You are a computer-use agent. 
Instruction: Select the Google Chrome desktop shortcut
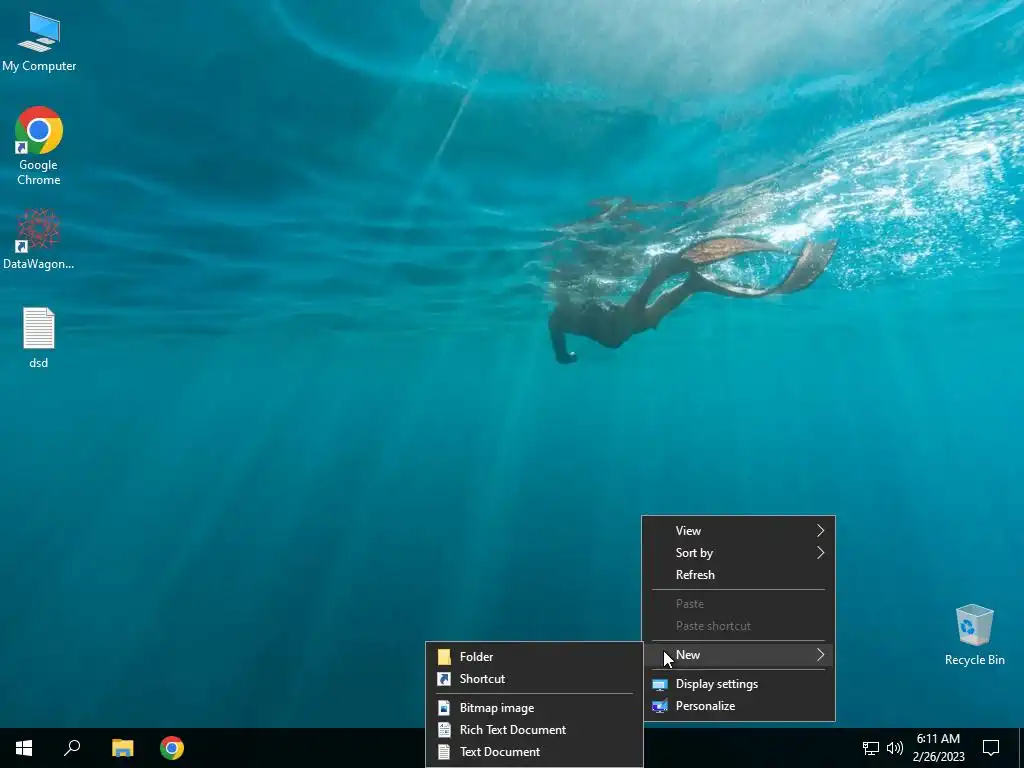[39, 146]
